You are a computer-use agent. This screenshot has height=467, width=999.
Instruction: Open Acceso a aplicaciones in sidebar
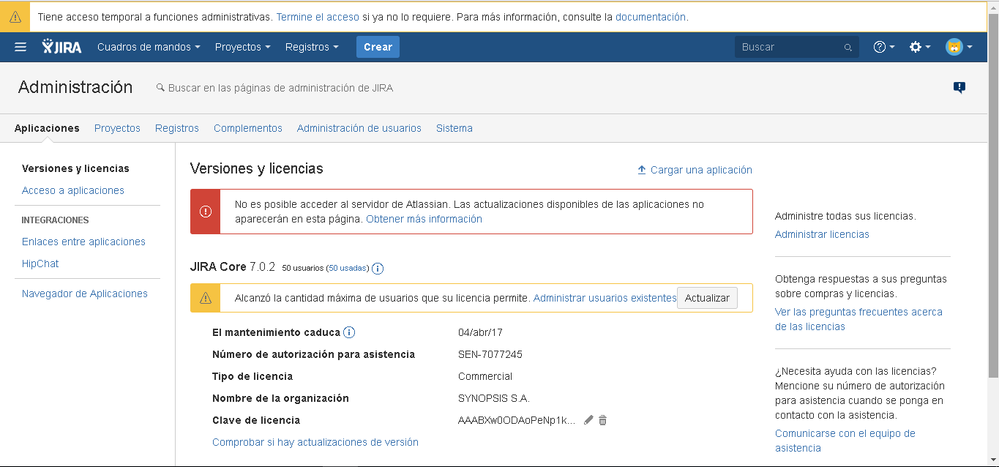[73, 190]
